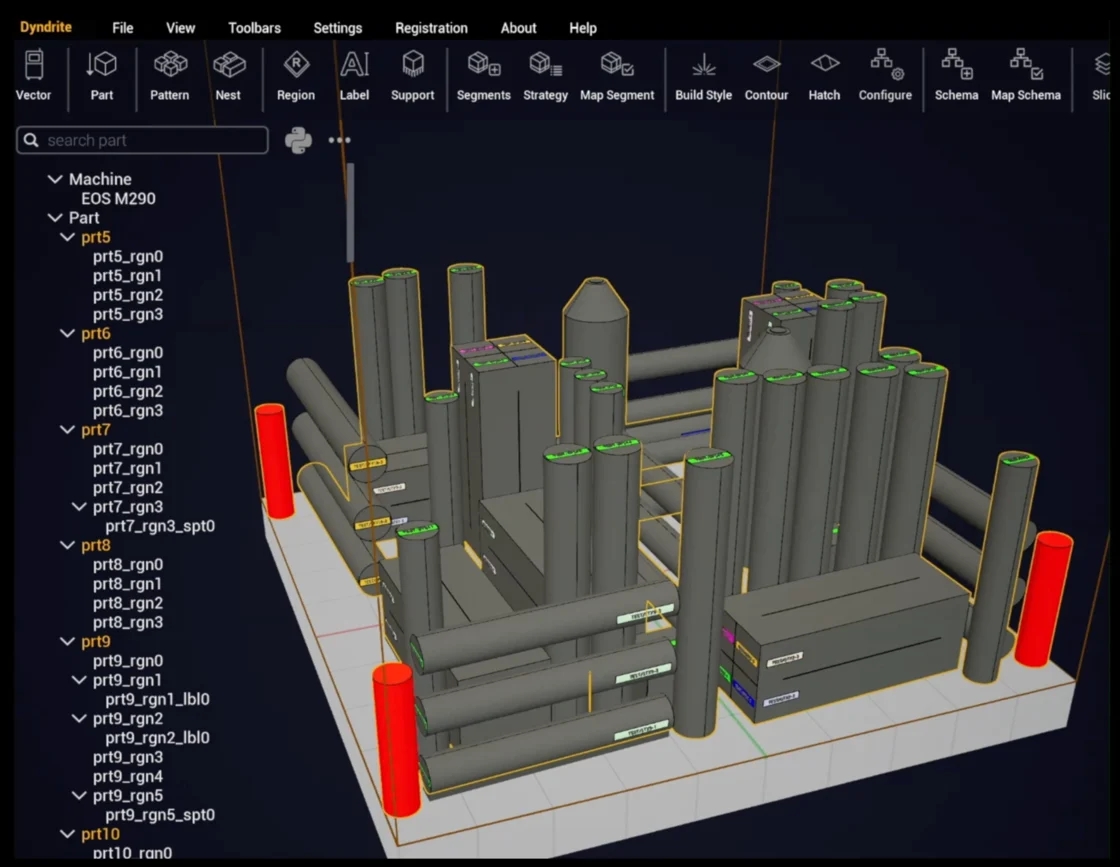Click the part tree vertical scrollbar
This screenshot has width=1120, height=867.
coord(350,213)
